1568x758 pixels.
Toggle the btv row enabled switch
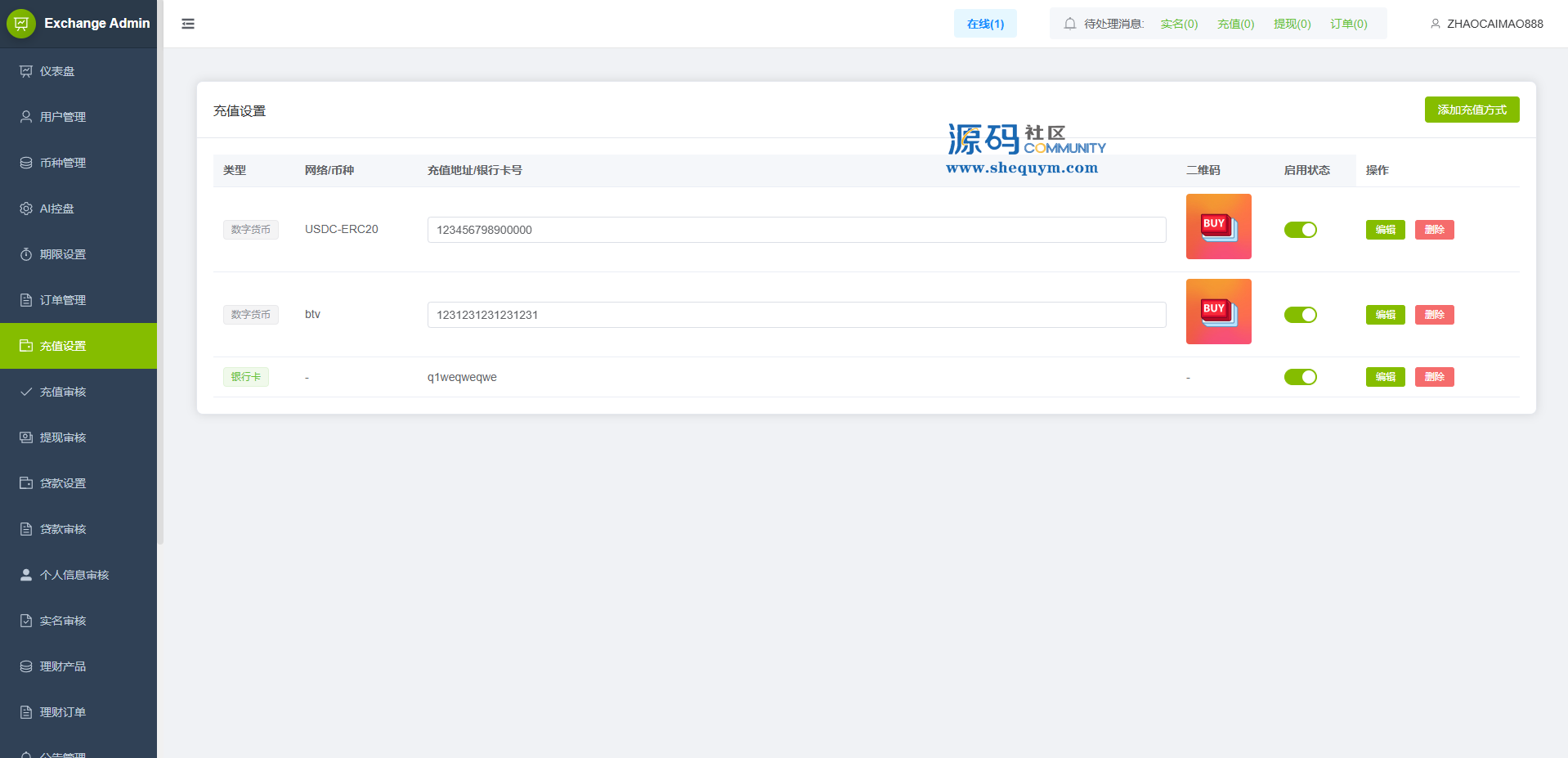pos(1300,315)
